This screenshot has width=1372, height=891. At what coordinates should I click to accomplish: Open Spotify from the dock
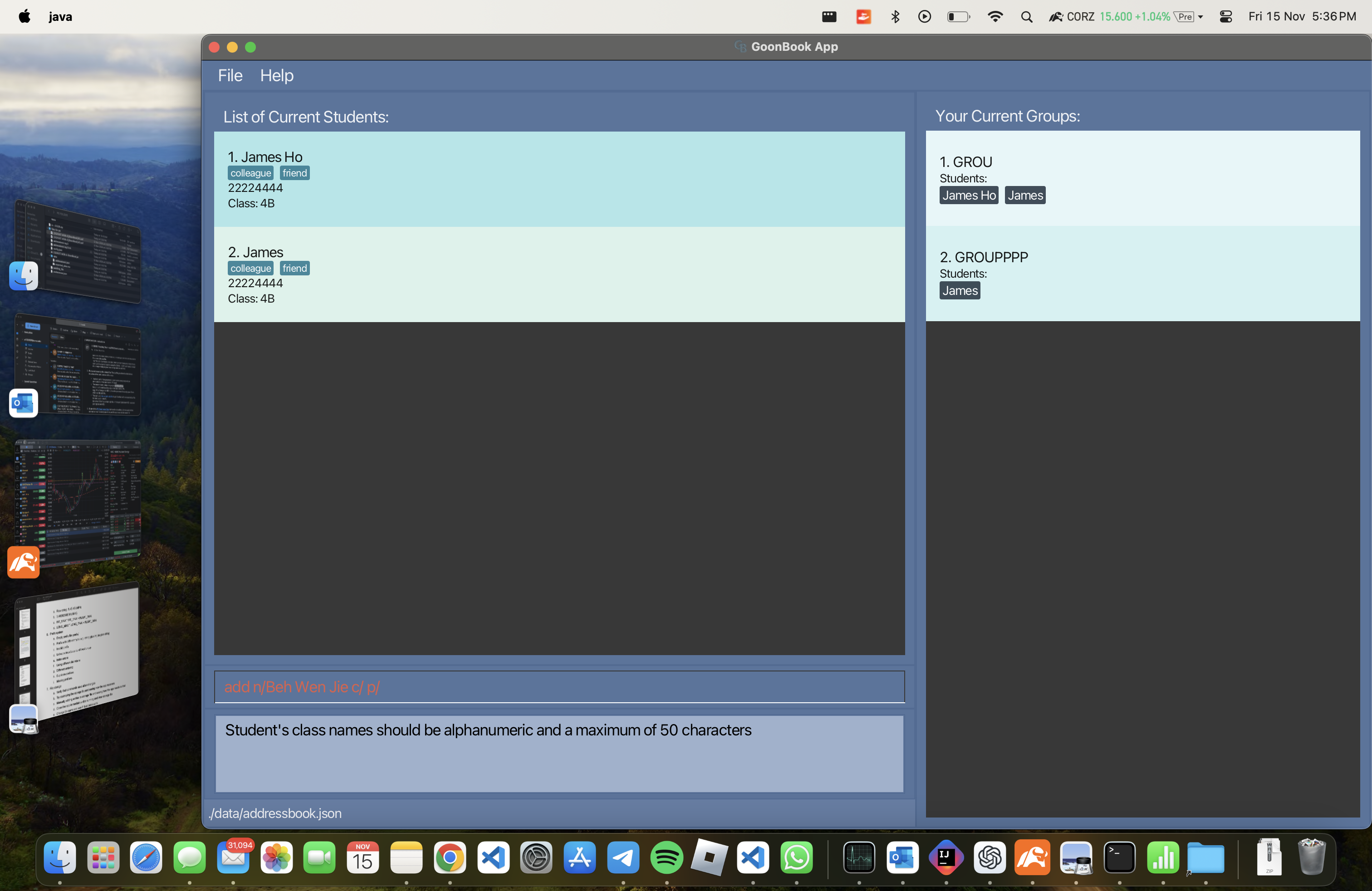coord(666,857)
